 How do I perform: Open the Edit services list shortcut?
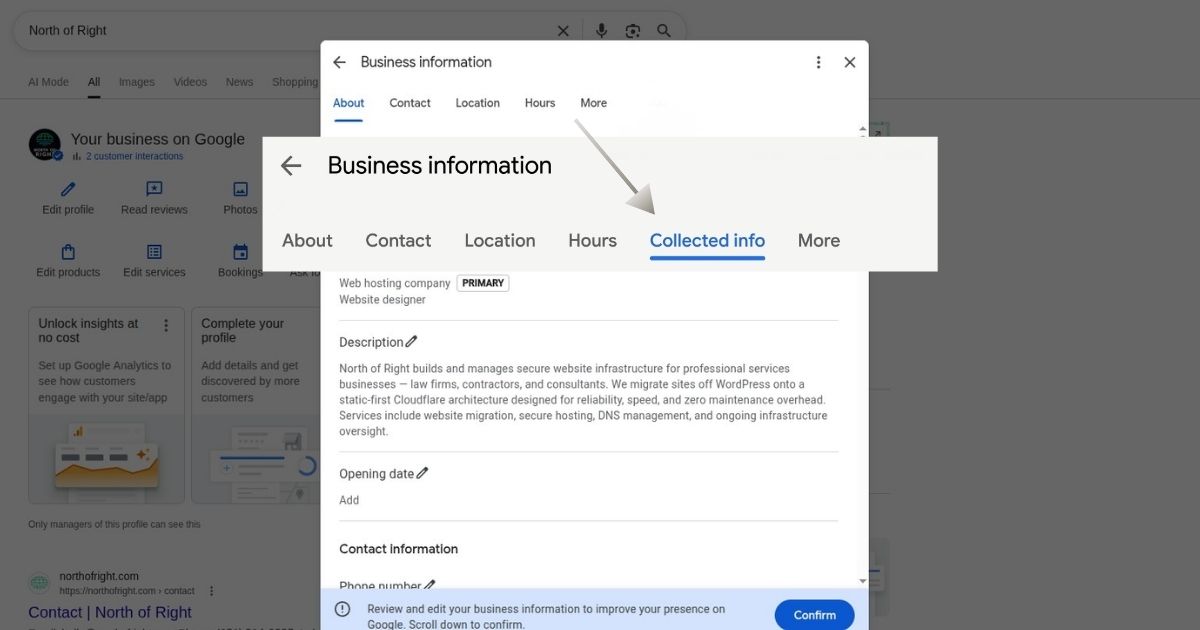(x=154, y=261)
